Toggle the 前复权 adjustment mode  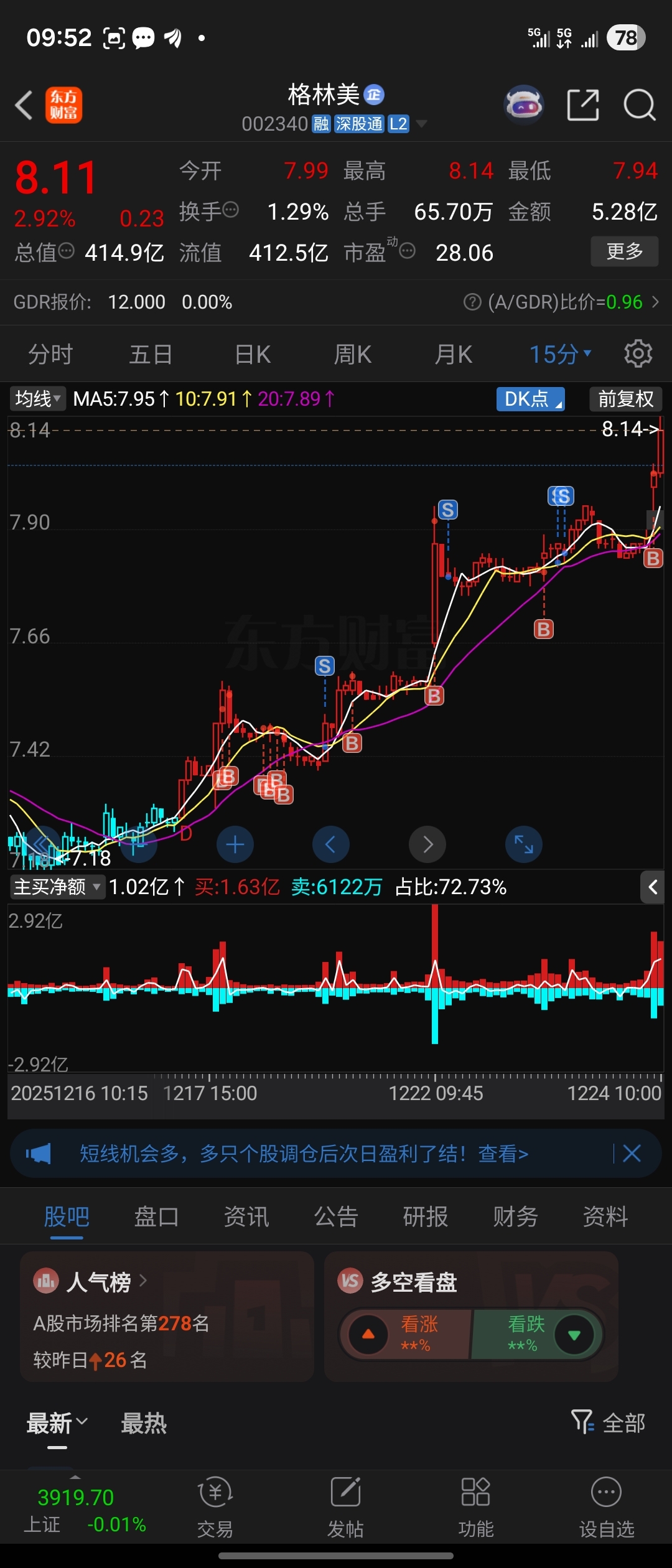click(626, 399)
